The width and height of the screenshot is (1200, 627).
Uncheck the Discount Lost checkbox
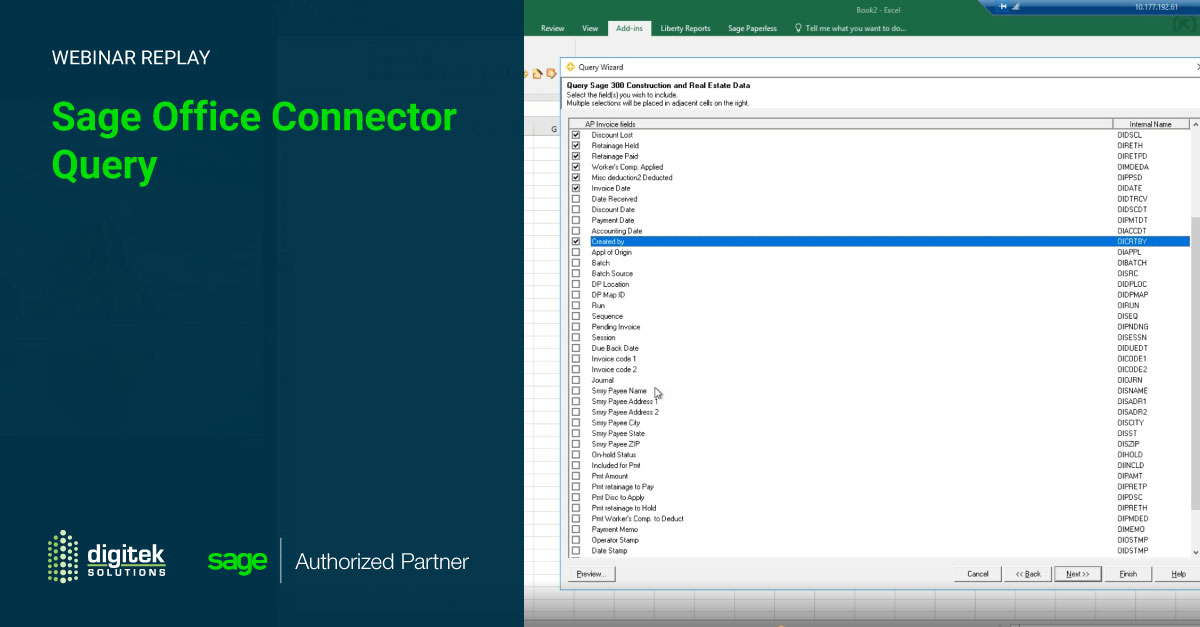point(575,134)
